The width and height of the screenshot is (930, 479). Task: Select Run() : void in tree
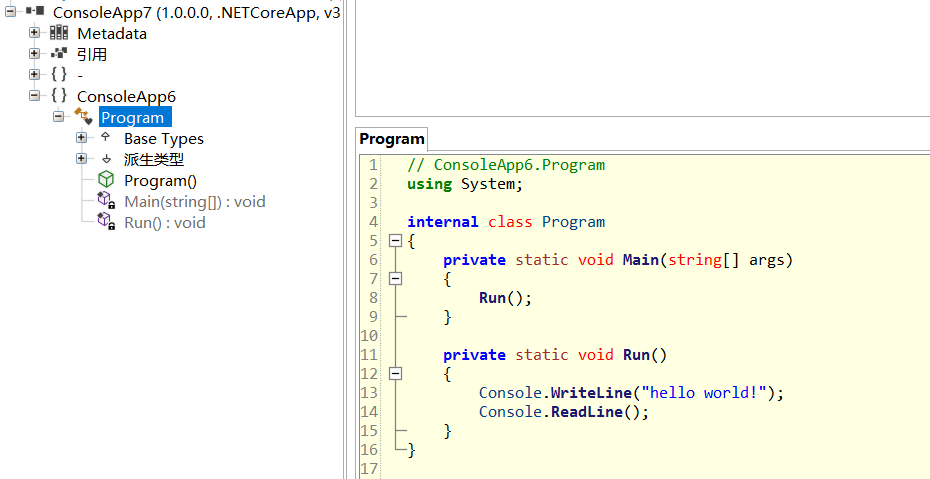pos(165,223)
